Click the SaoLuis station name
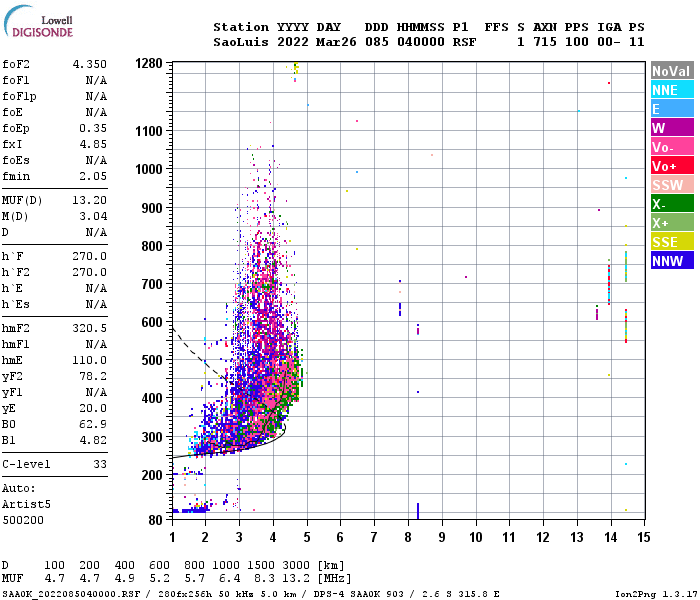Screen dimensions: 700x600 [241, 42]
